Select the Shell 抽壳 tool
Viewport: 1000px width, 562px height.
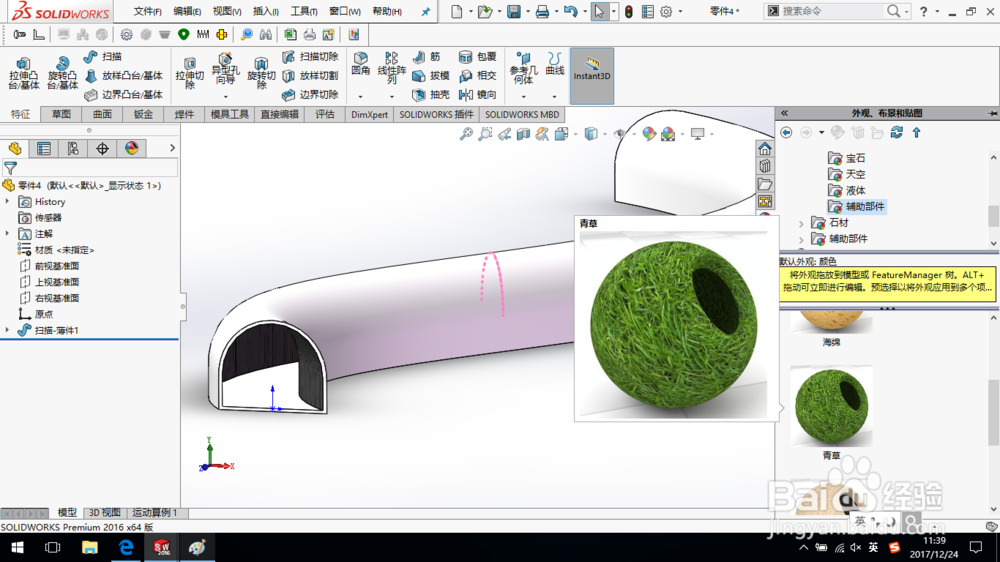431,94
